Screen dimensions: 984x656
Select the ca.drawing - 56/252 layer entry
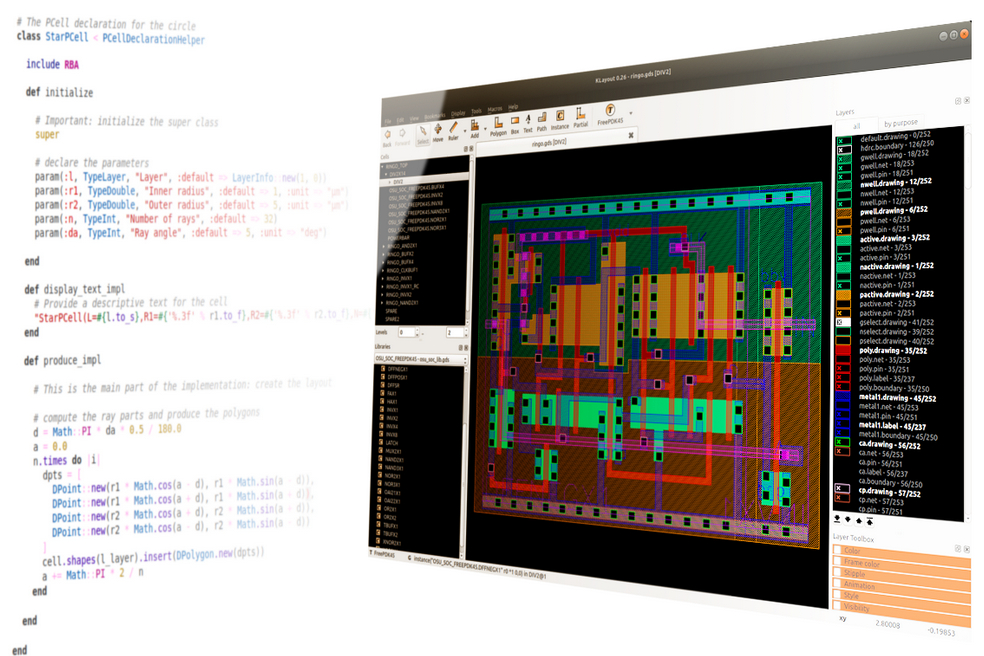click(889, 444)
